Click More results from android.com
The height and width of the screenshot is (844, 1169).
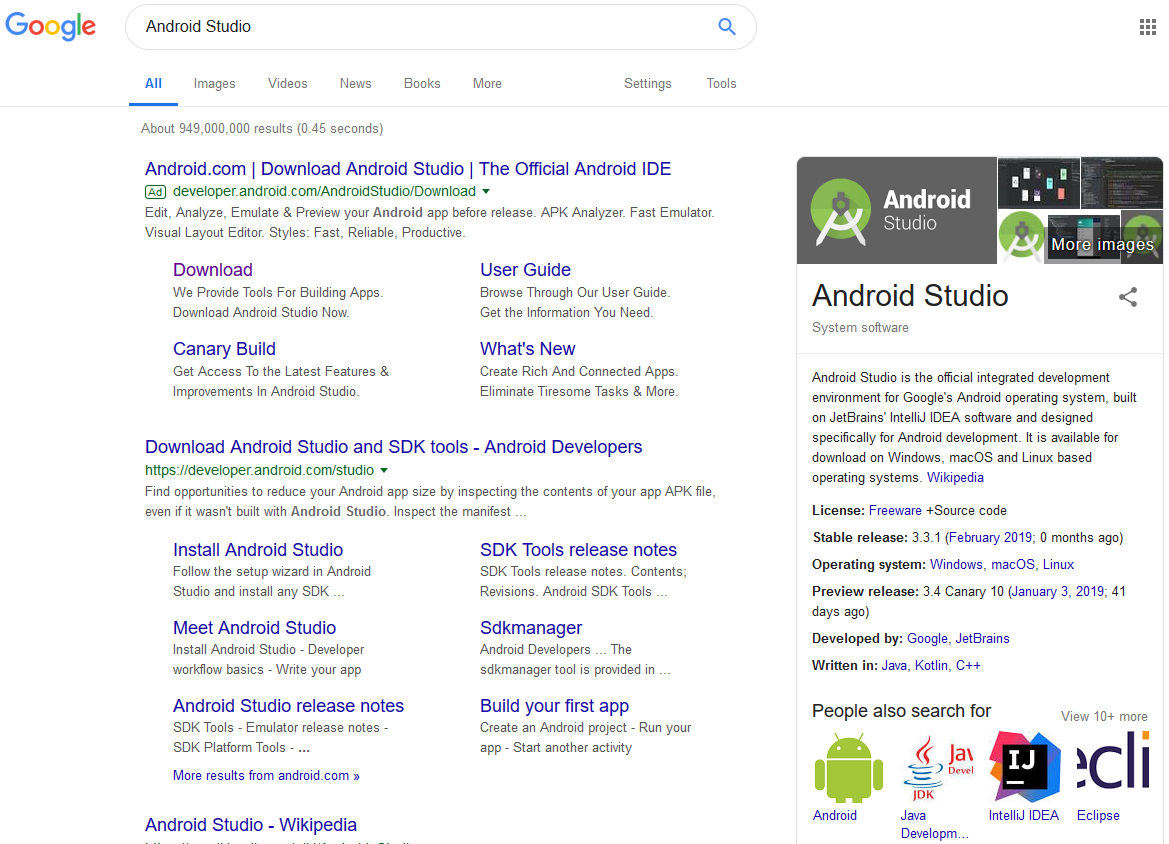click(266, 776)
